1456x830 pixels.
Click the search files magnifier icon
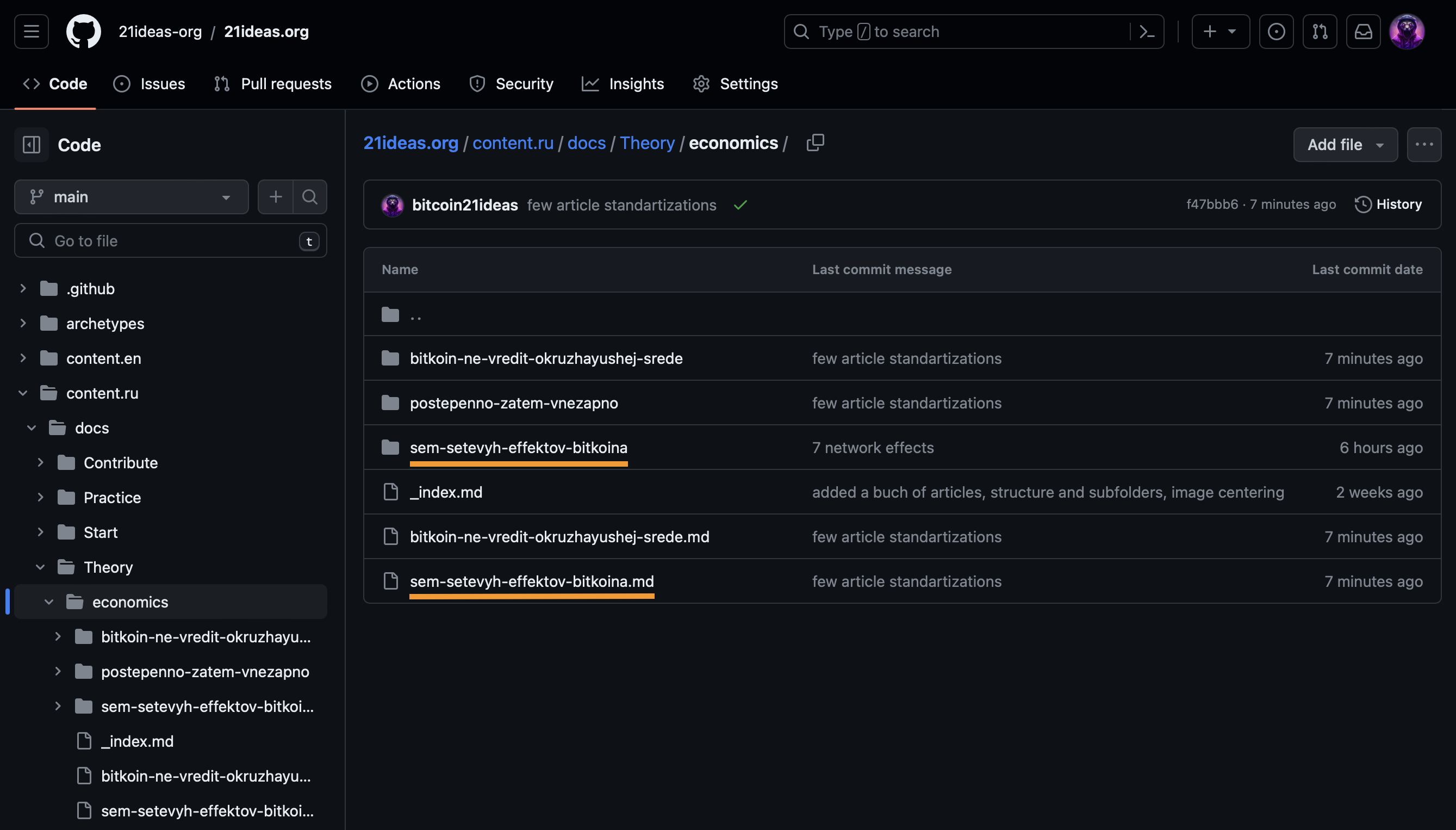309,197
